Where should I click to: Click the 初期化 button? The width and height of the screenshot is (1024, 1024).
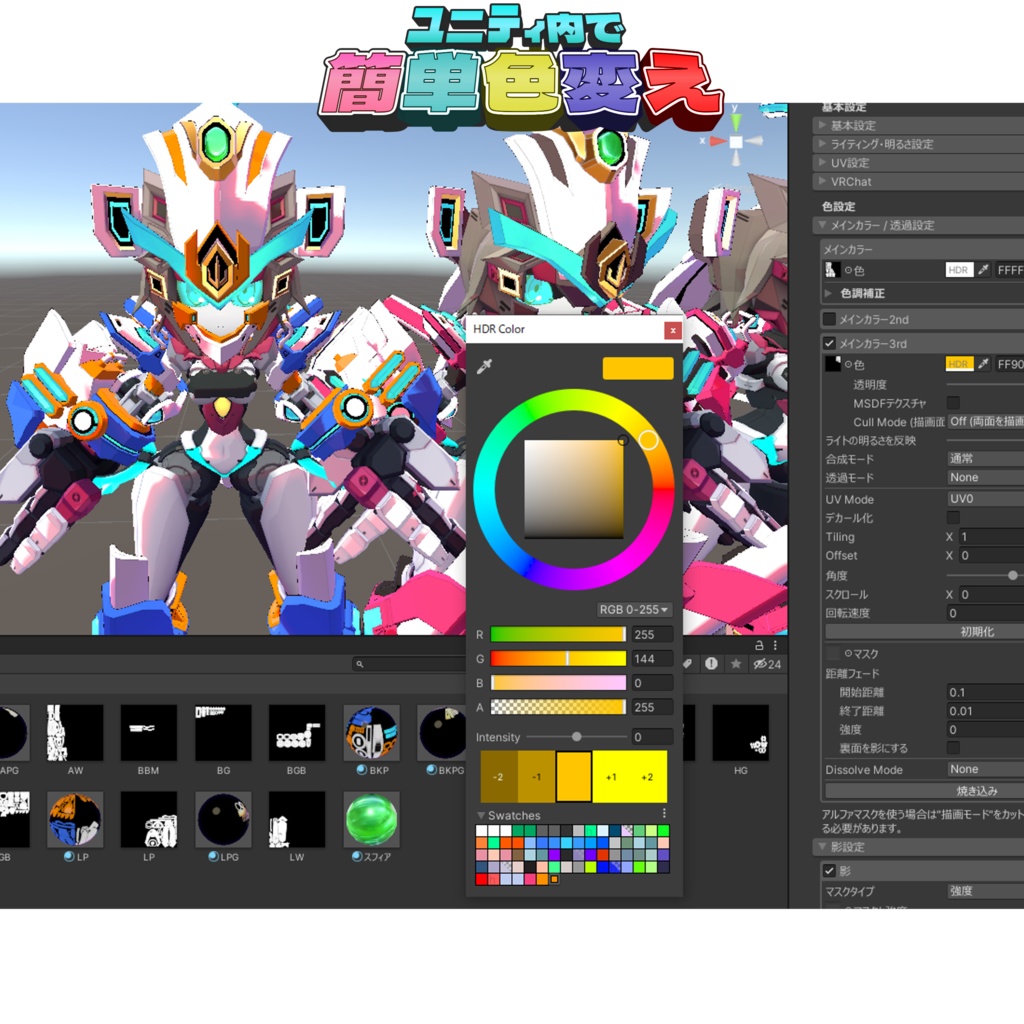click(x=925, y=632)
